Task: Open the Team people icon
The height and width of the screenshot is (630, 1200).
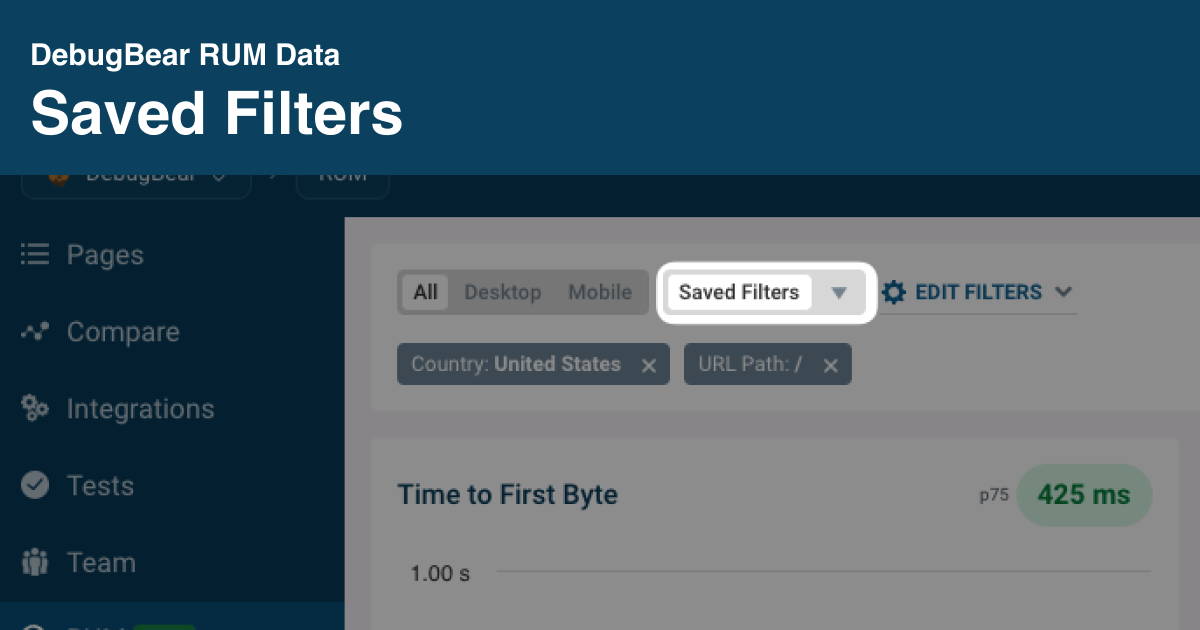Action: pyautogui.click(x=35, y=562)
